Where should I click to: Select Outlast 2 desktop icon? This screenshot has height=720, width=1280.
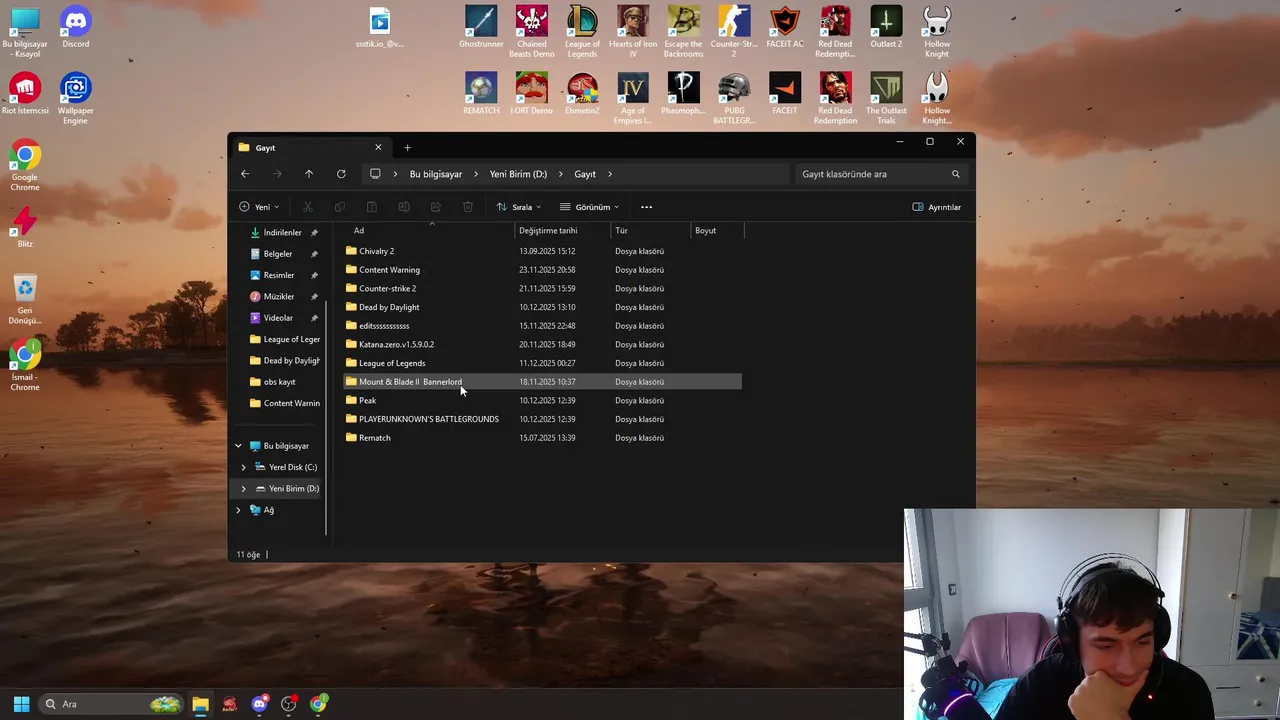pyautogui.click(x=886, y=27)
